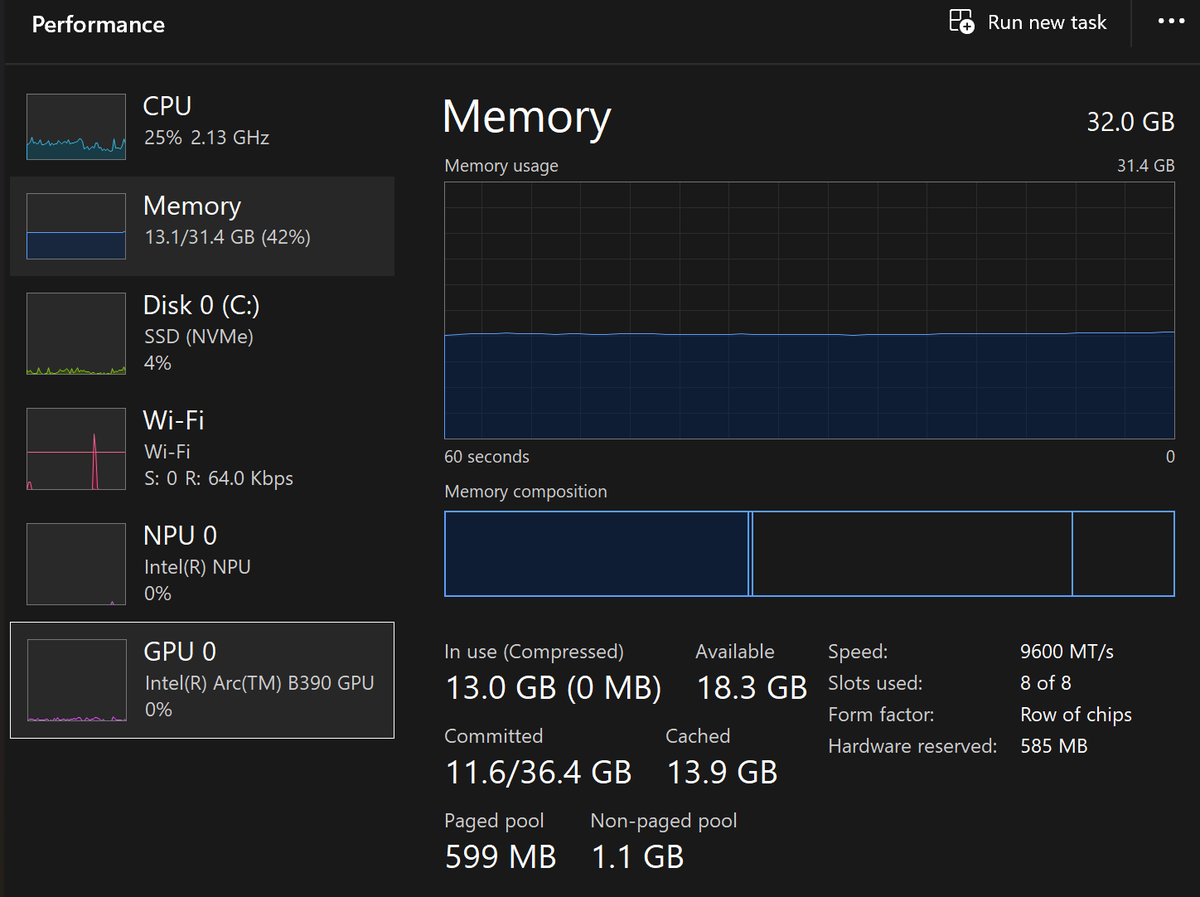Click the Run new task icon

961,22
